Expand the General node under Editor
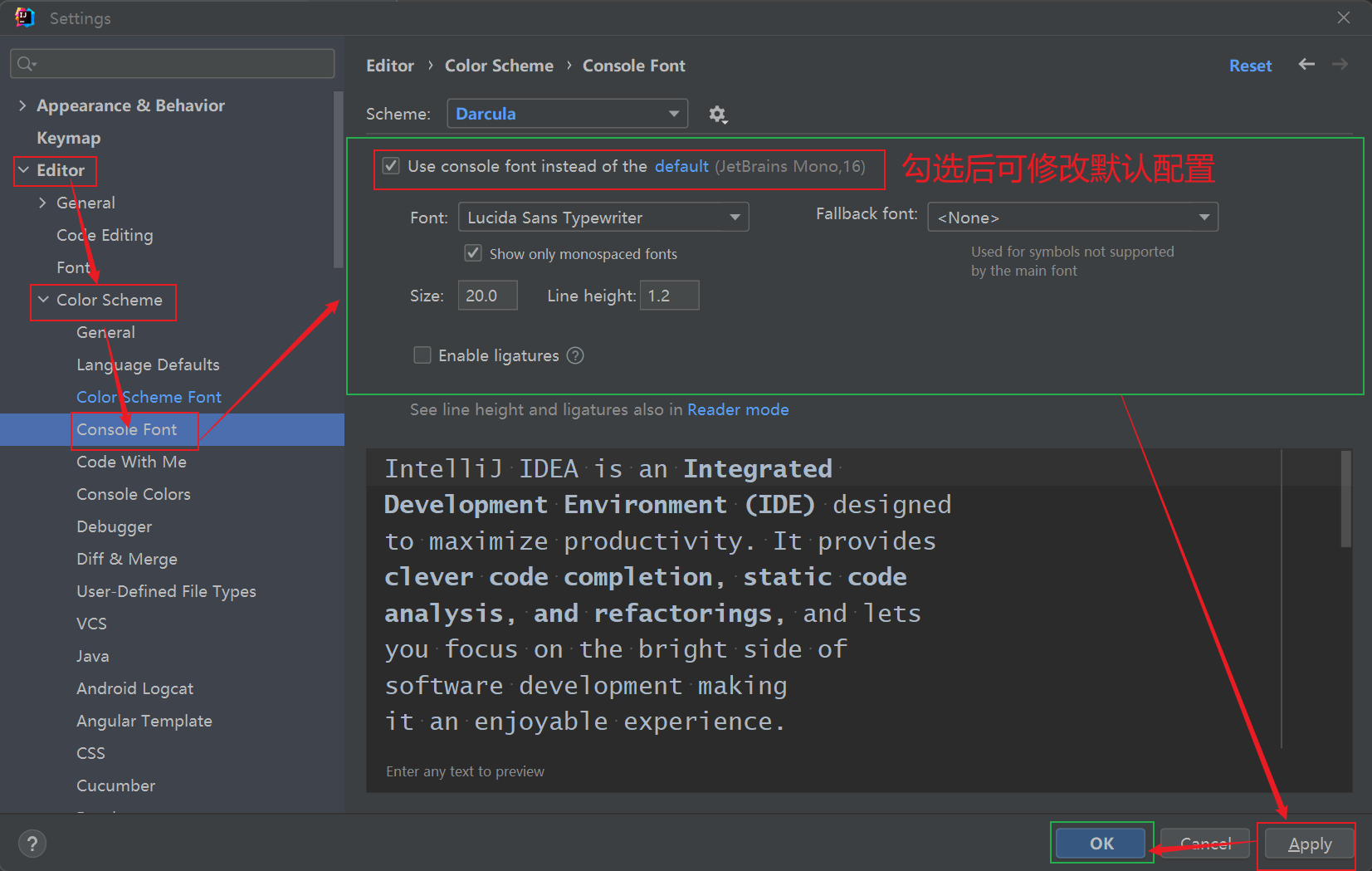Viewport: 1372px width, 871px height. (42, 203)
